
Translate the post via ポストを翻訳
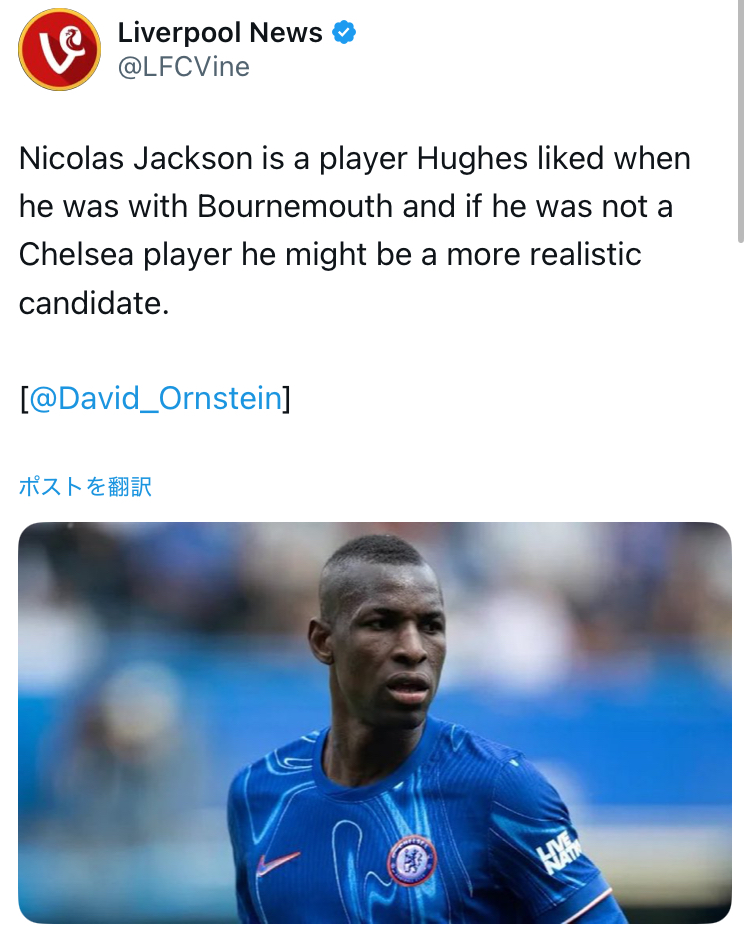85,487
